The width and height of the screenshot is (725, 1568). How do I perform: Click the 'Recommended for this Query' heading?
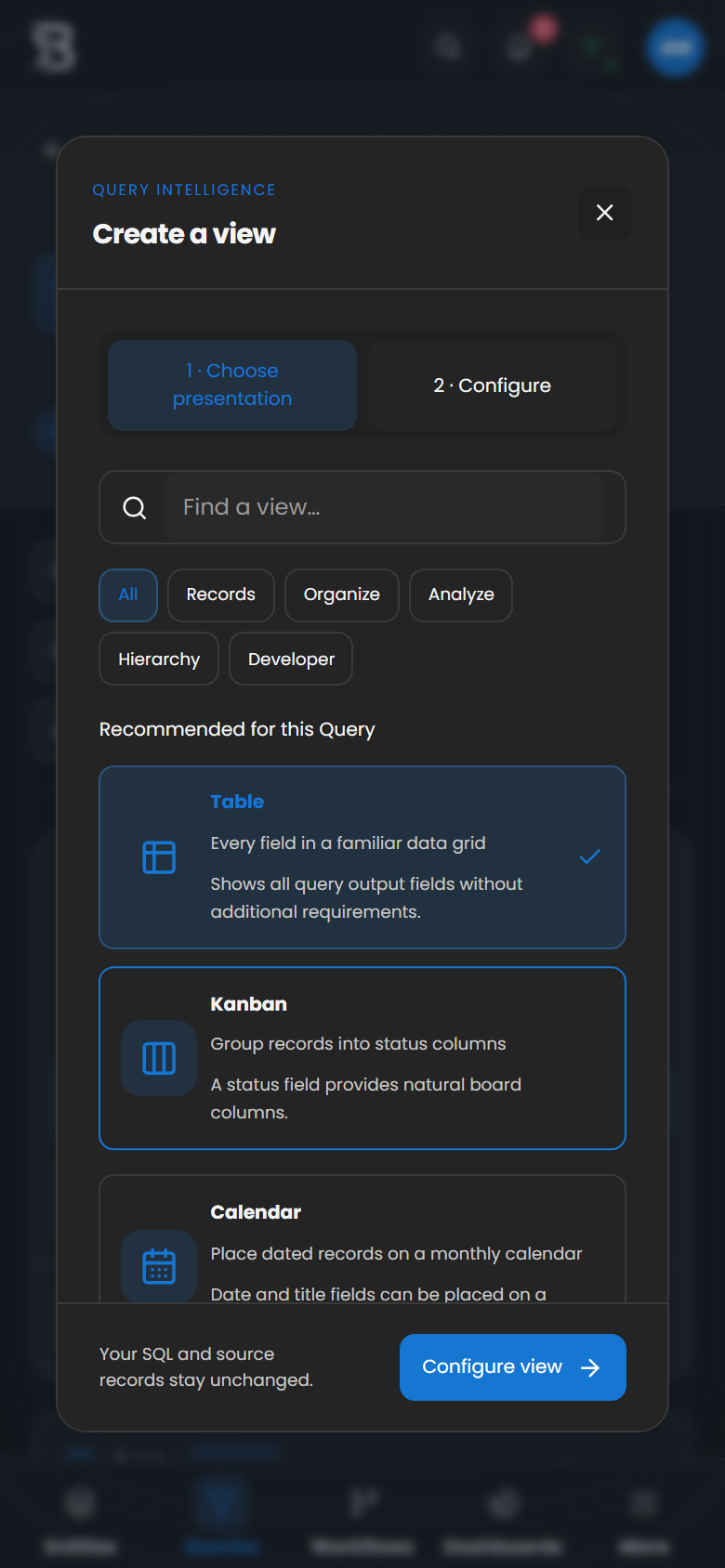pos(237,729)
